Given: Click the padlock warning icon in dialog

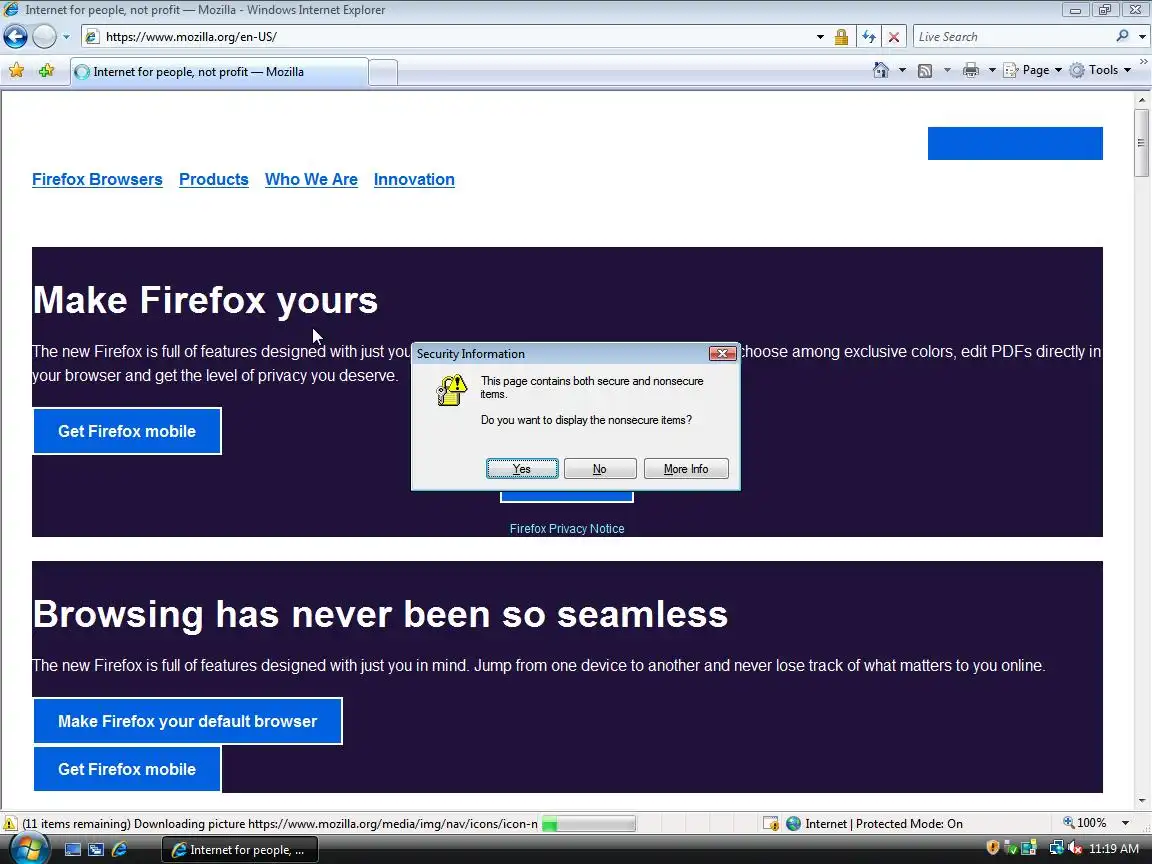Looking at the screenshot, I should [452, 390].
